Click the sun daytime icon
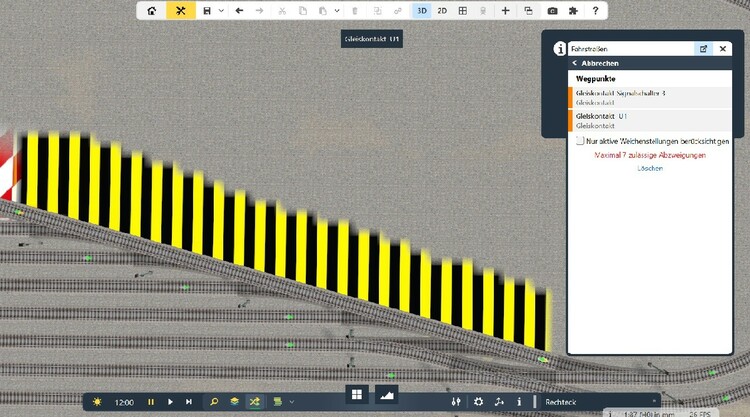The width and height of the screenshot is (750, 417). point(97,402)
